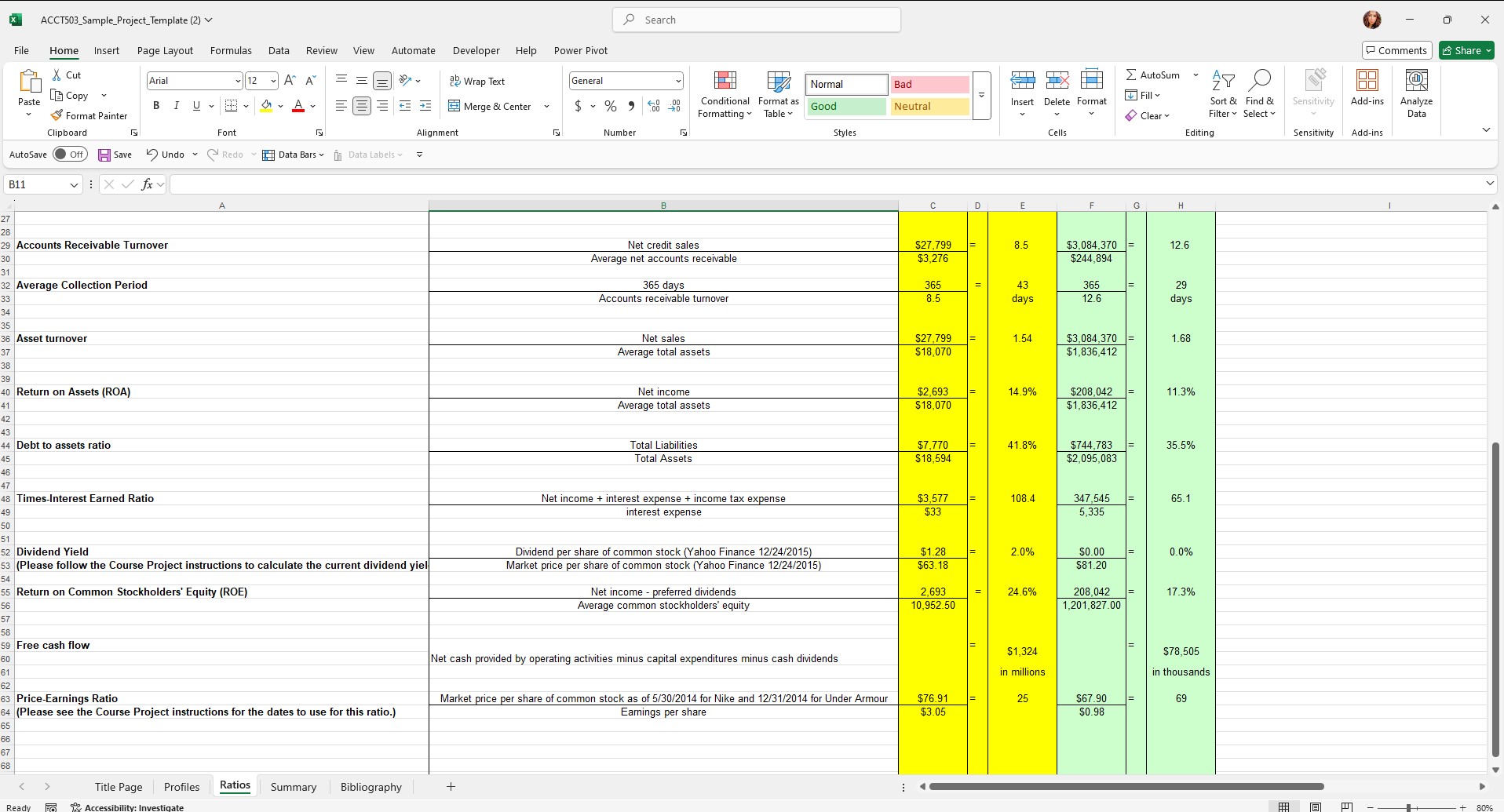Viewport: 1504px width, 812px height.
Task: Toggle Wrap Text for the cell
Action: [478, 81]
